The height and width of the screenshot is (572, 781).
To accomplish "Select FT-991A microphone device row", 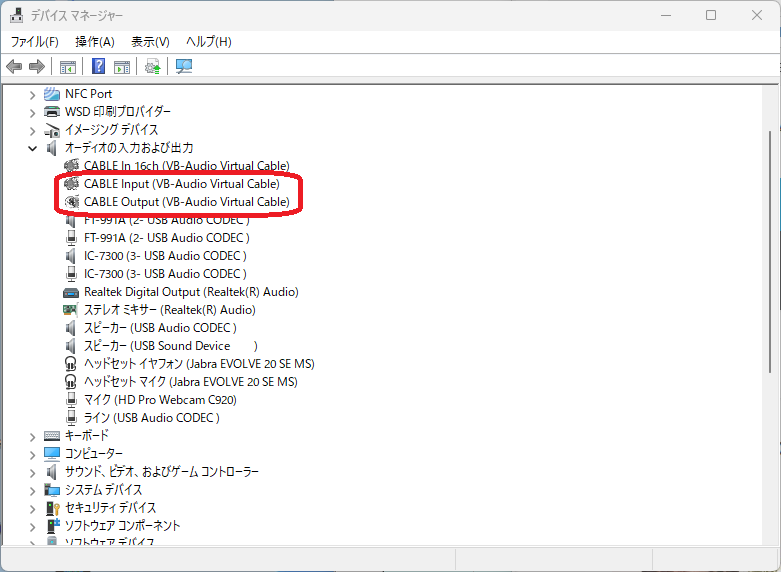I will click(167, 238).
